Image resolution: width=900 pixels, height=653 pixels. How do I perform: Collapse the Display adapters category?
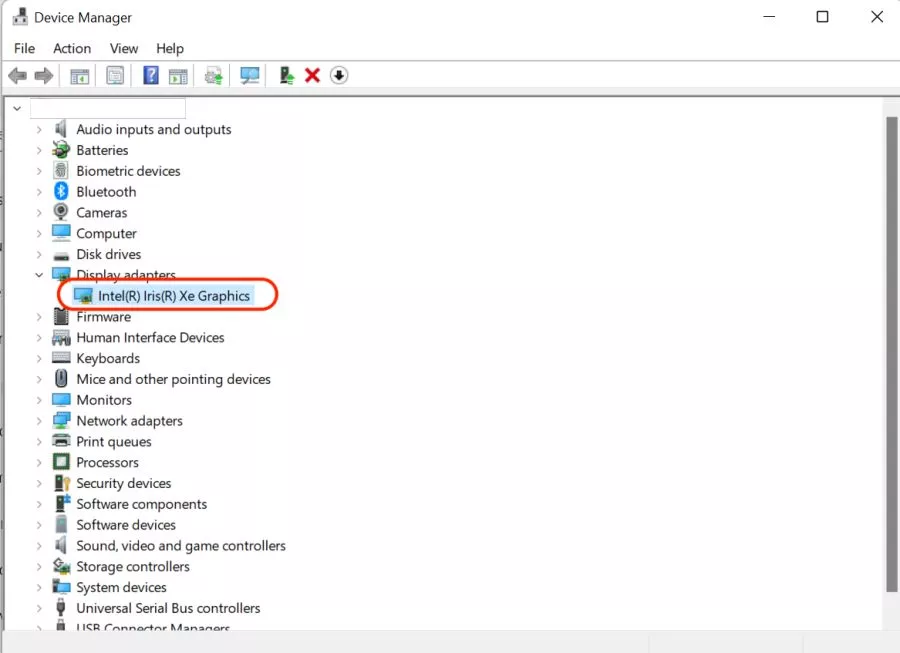pyautogui.click(x=39, y=274)
